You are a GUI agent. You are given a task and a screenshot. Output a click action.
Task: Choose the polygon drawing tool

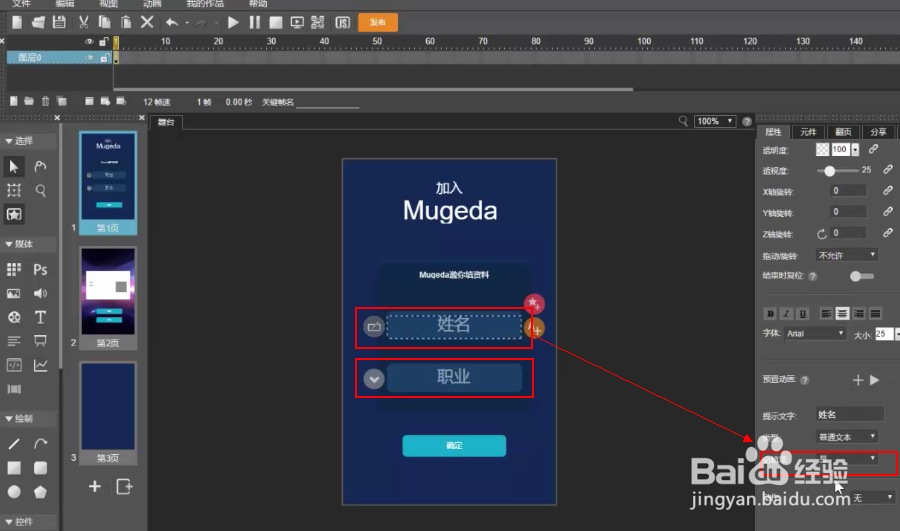(x=40, y=492)
